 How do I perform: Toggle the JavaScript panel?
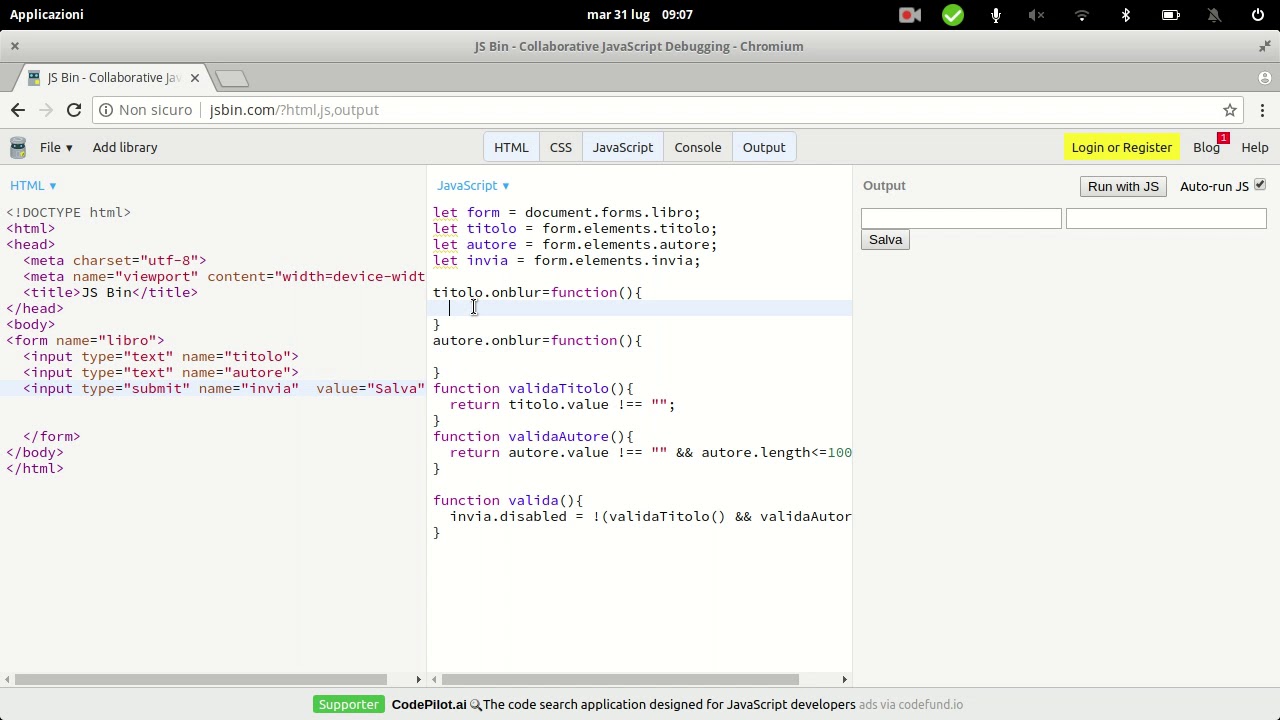(x=623, y=147)
